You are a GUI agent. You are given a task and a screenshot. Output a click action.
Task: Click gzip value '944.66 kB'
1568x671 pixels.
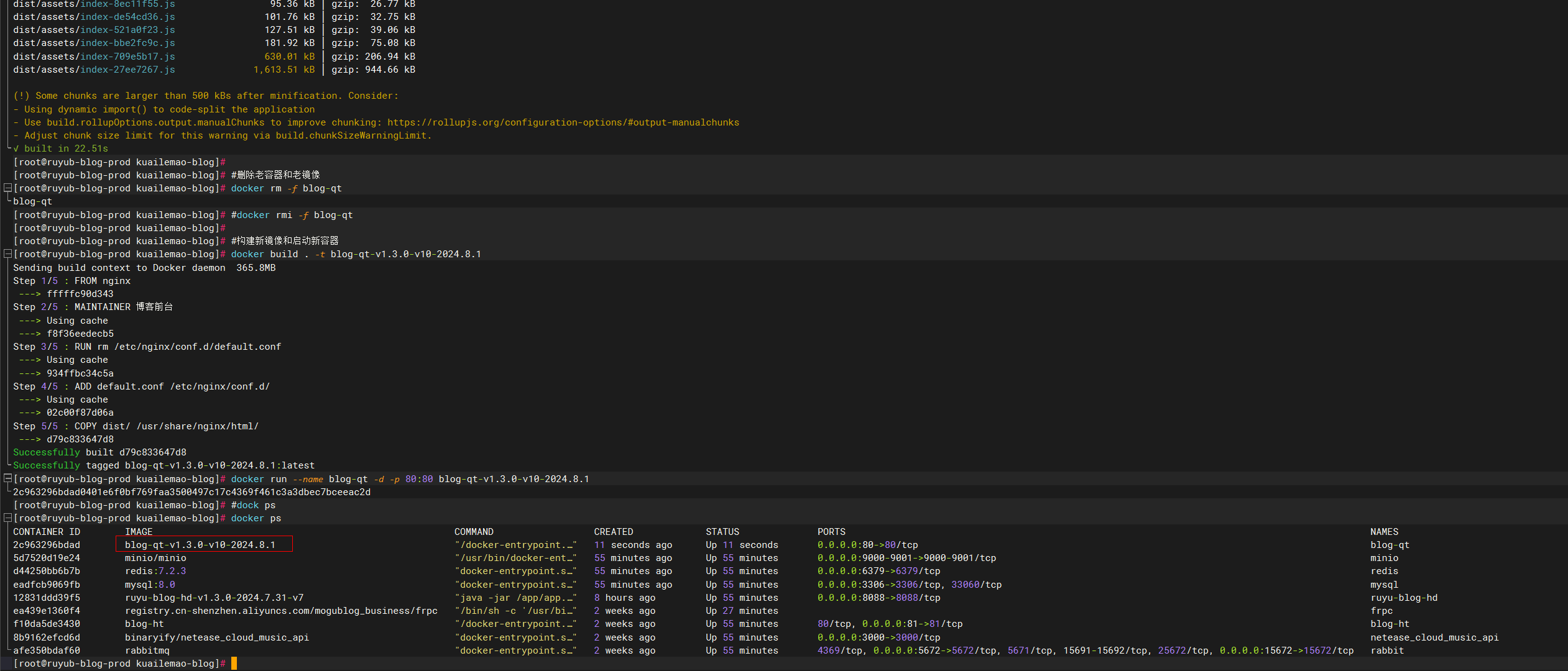point(390,70)
